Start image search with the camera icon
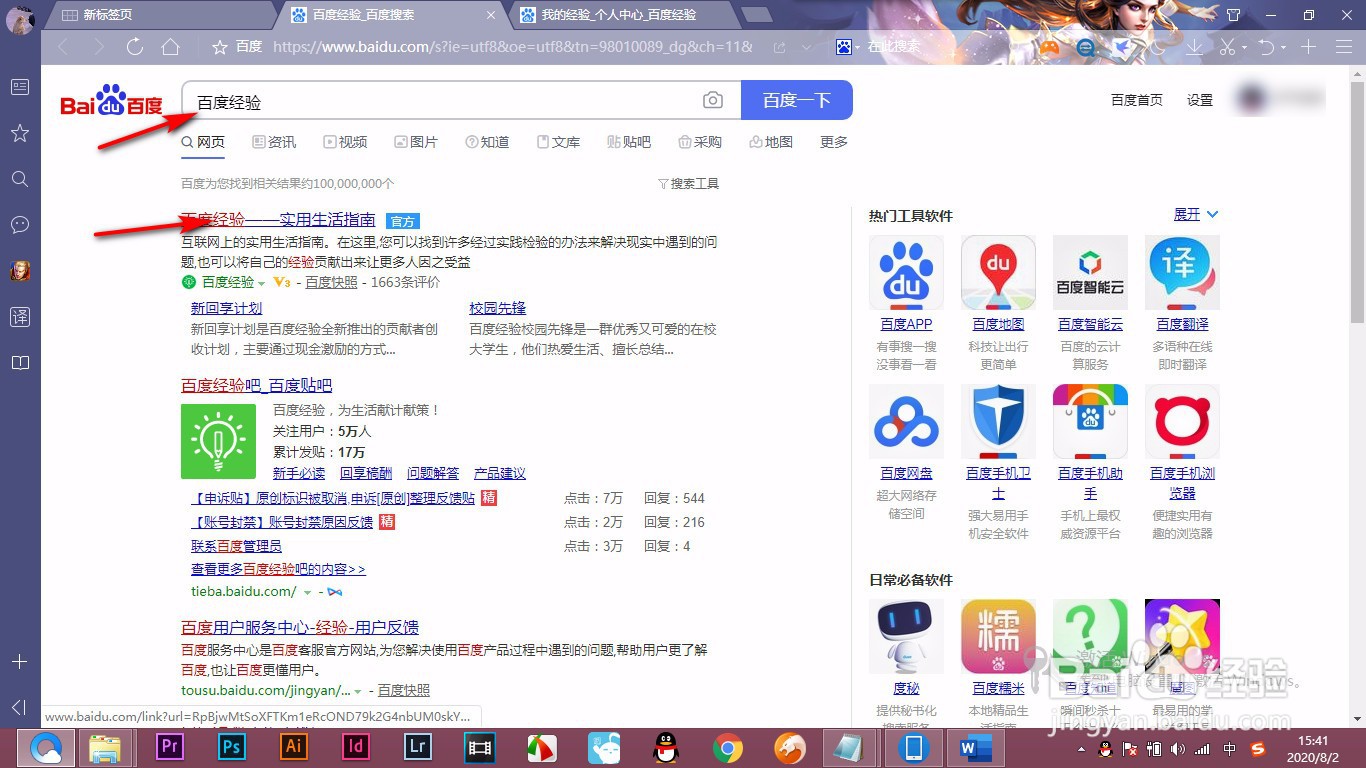Image resolution: width=1366 pixels, height=768 pixels. pos(713,100)
